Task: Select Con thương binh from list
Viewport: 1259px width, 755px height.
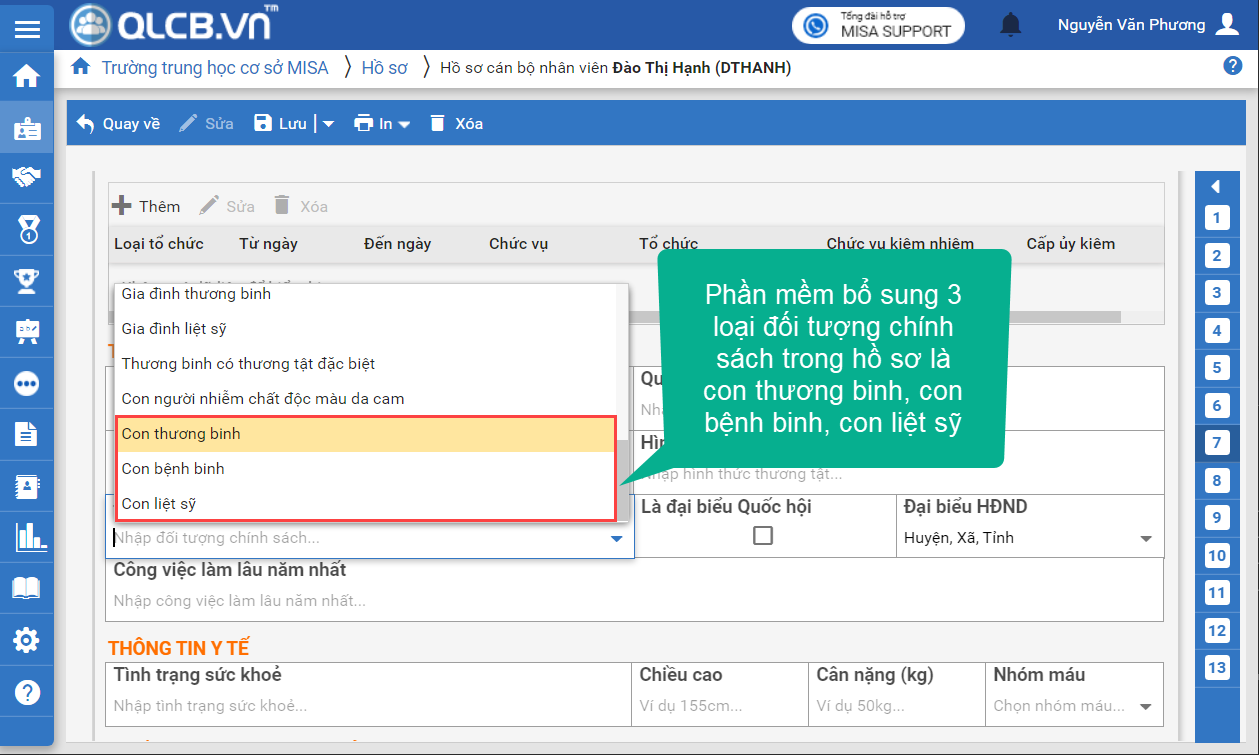Action: 365,434
